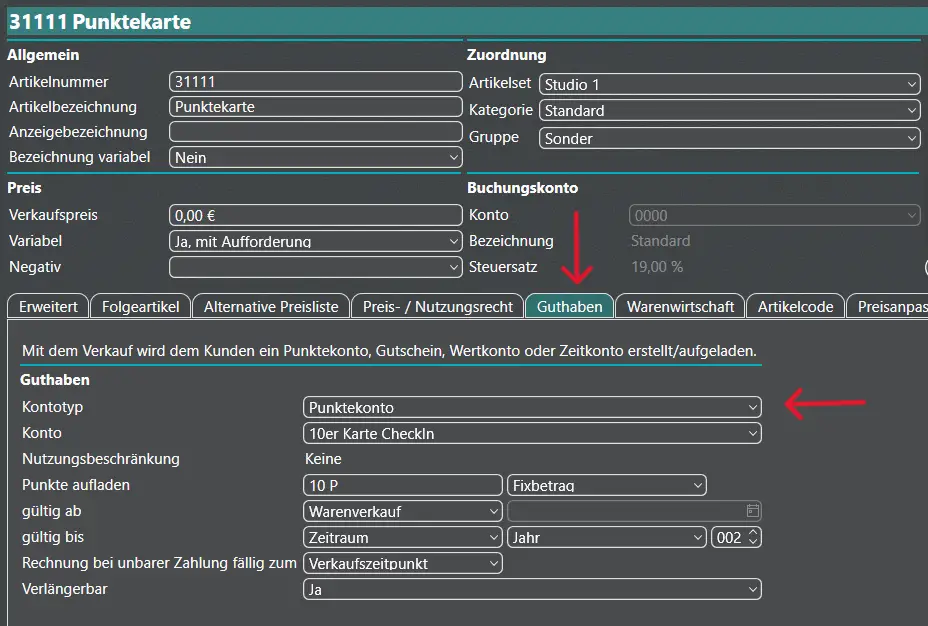Click the Verkaufspreis field showing 0,00 €

(x=315, y=215)
